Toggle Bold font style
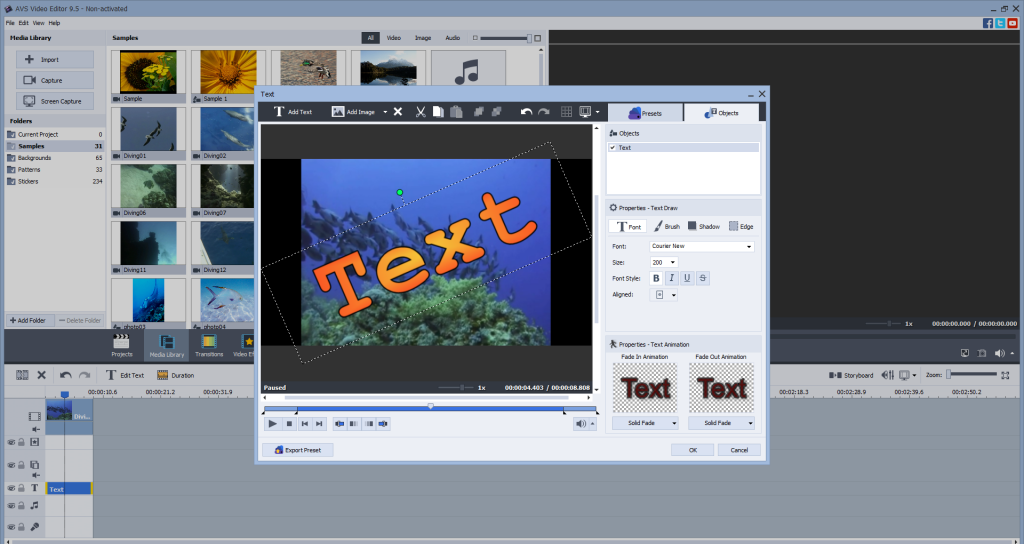 pos(657,278)
